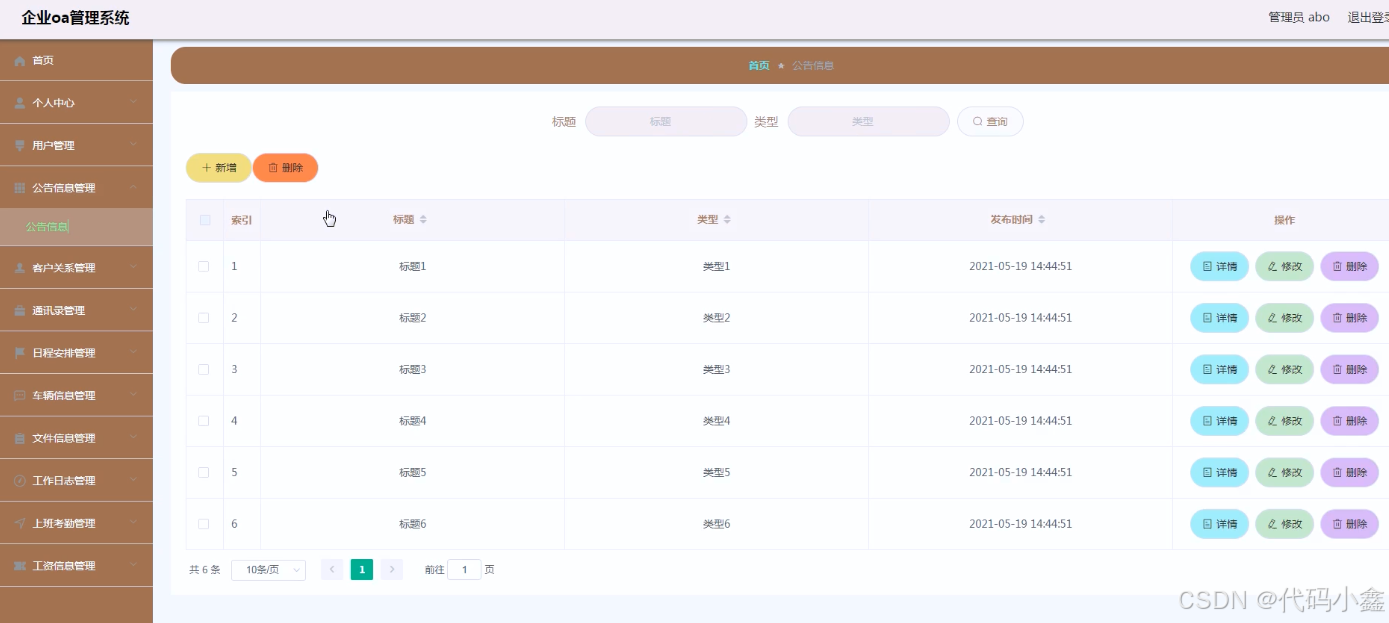The height and width of the screenshot is (623, 1389).
Task: Click the 前往 page number input
Action: (464, 570)
